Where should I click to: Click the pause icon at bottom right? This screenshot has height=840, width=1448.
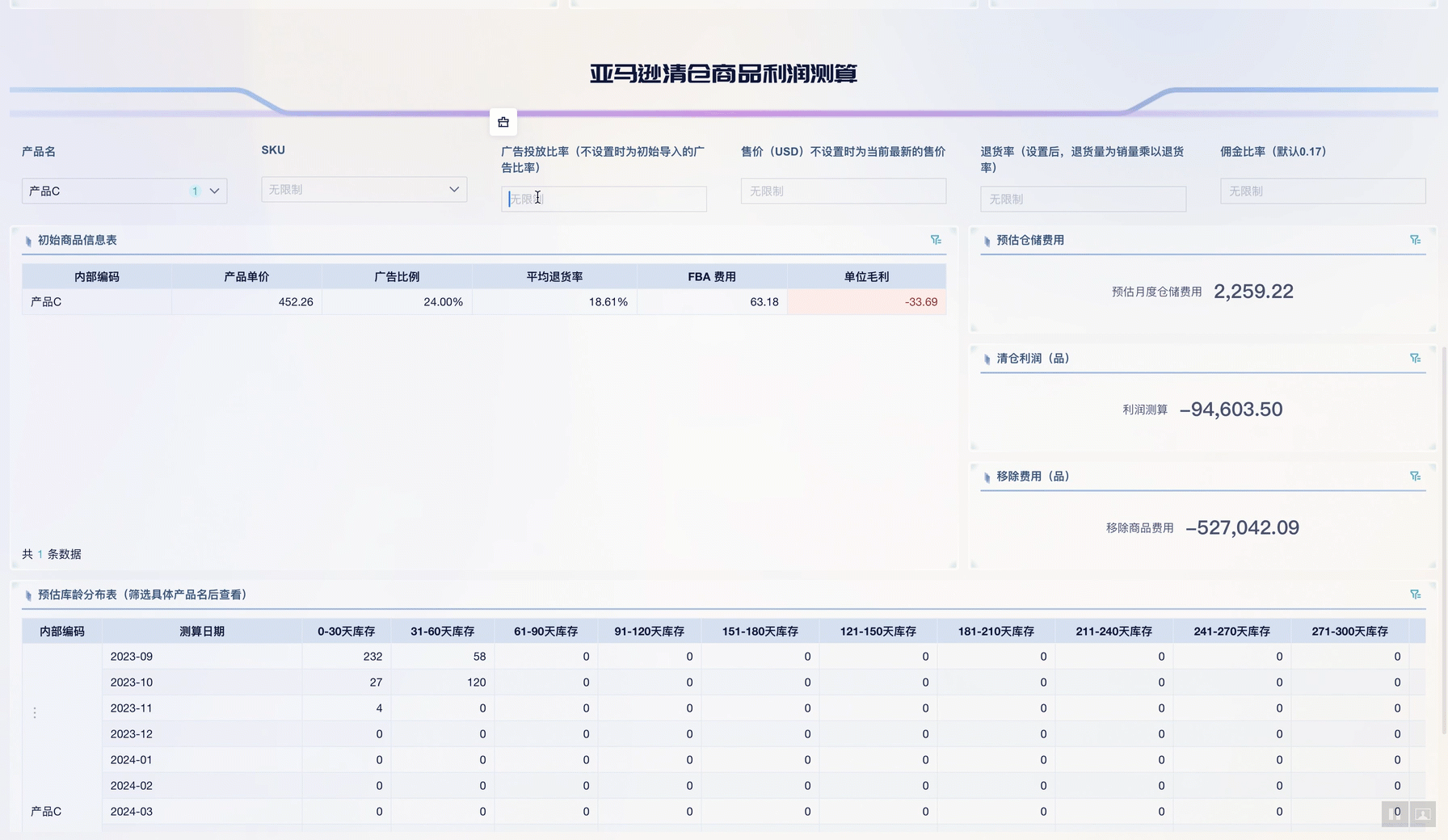(1395, 813)
